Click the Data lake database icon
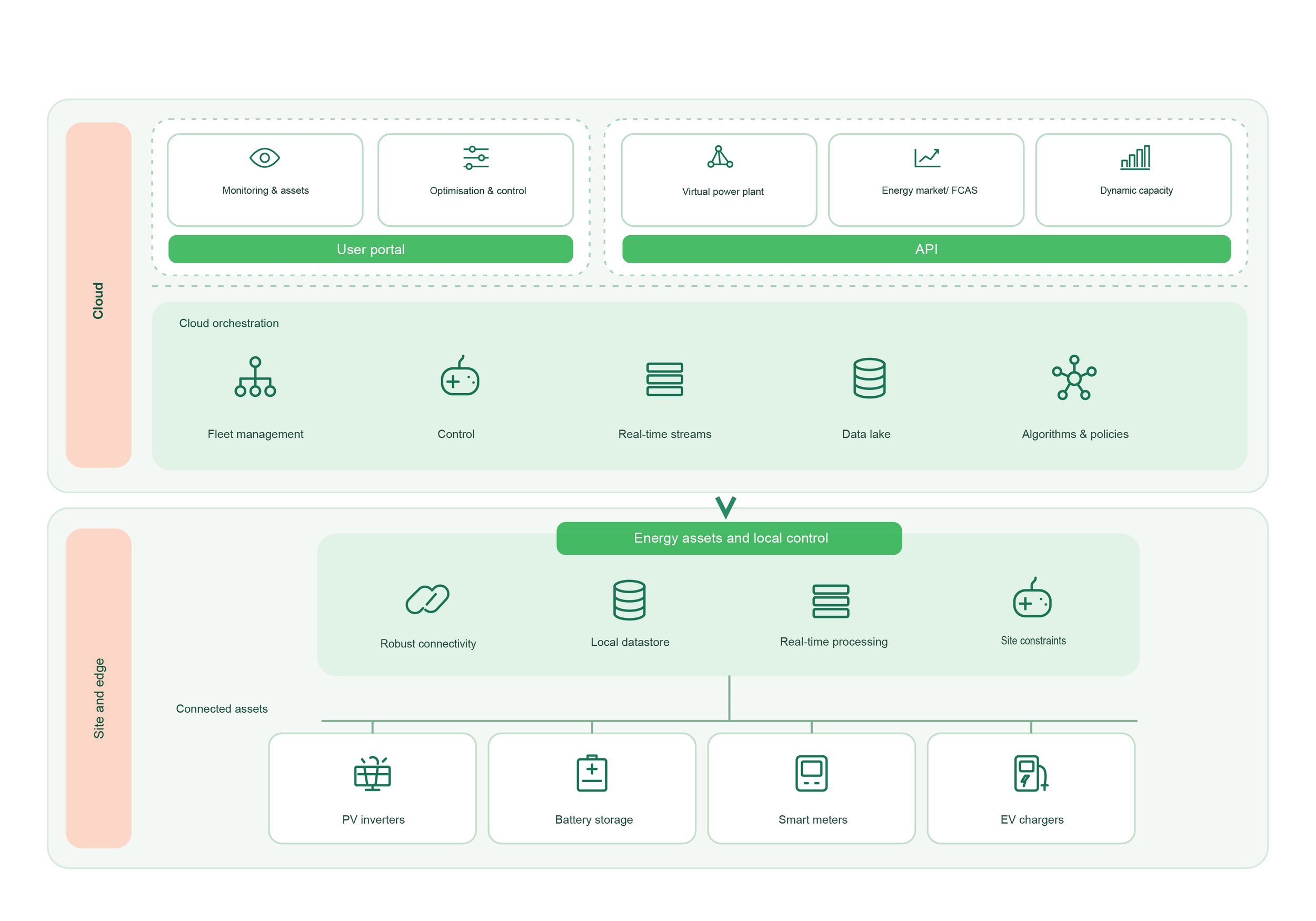The height and width of the screenshot is (921, 1316). [x=870, y=378]
